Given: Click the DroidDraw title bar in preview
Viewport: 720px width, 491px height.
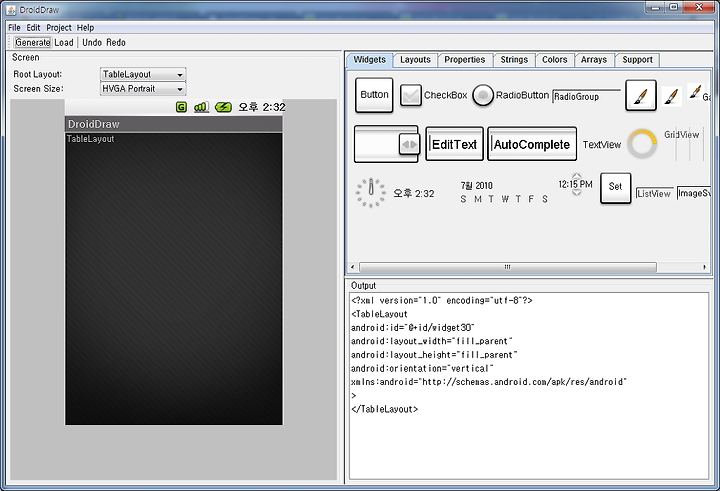Looking at the screenshot, I should [x=174, y=124].
